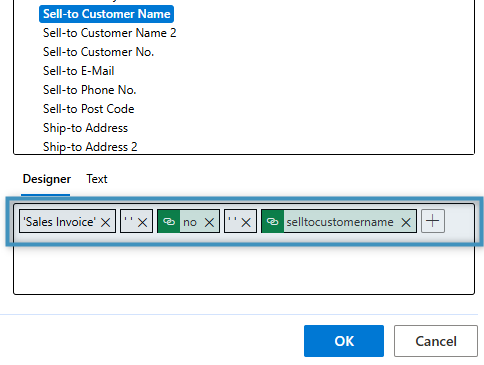
Task: Remove the 'Sales Invoice' text token
Action: coord(106,222)
